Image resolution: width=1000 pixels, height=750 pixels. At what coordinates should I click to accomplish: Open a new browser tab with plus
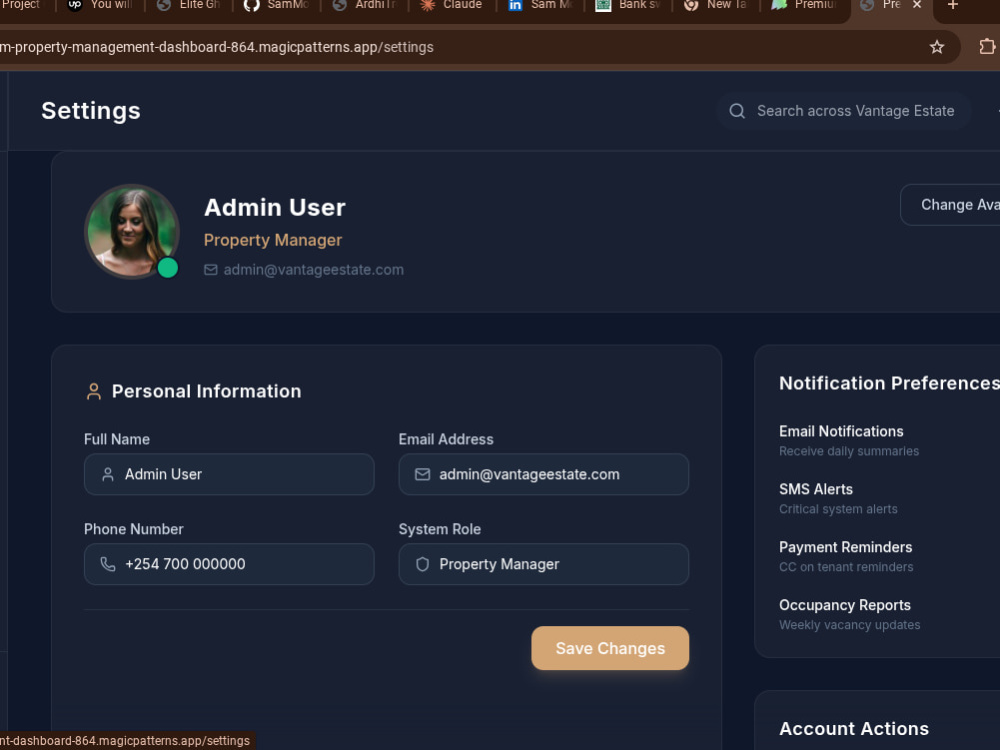point(952,5)
